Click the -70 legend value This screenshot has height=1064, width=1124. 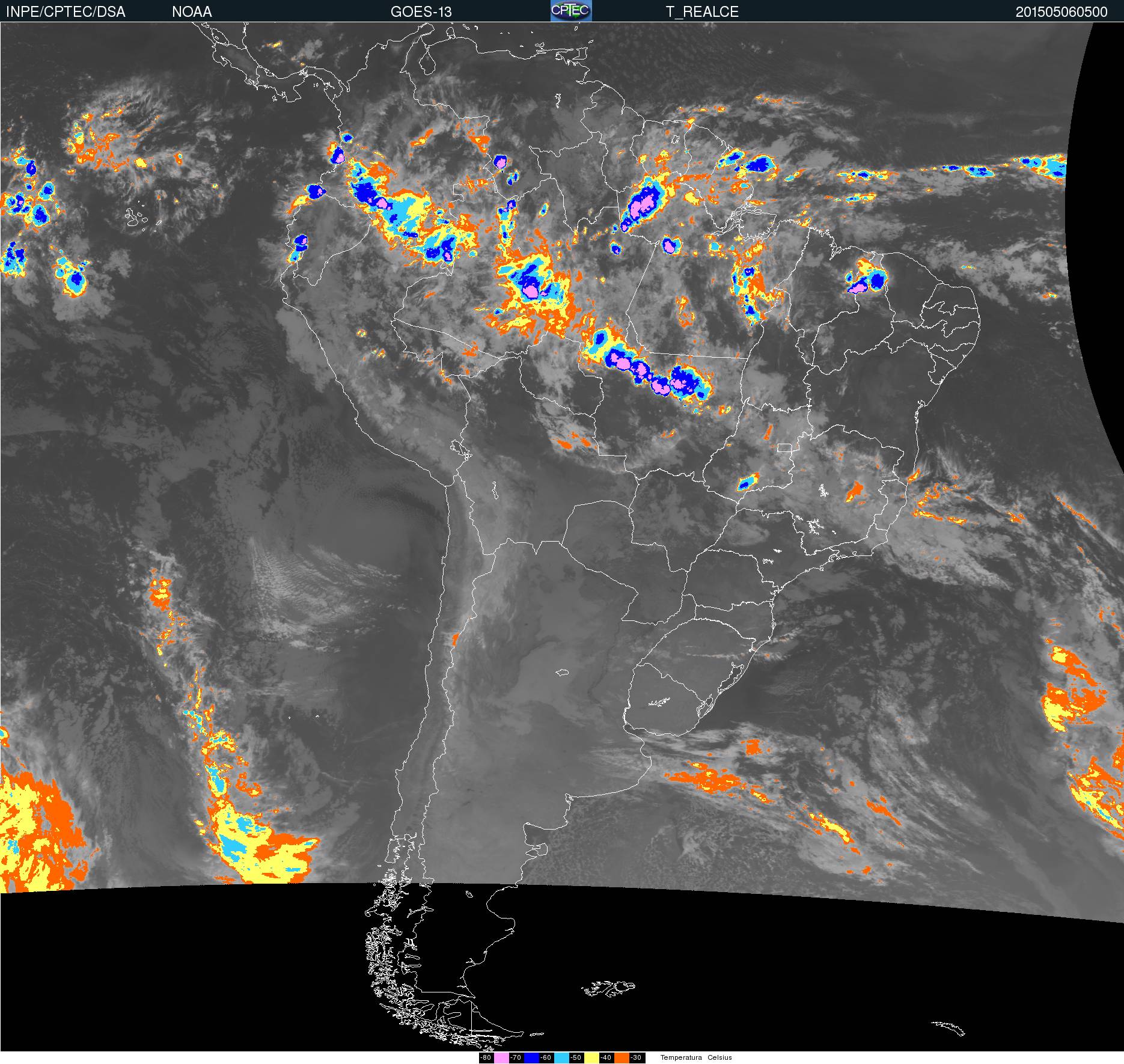click(x=516, y=1058)
